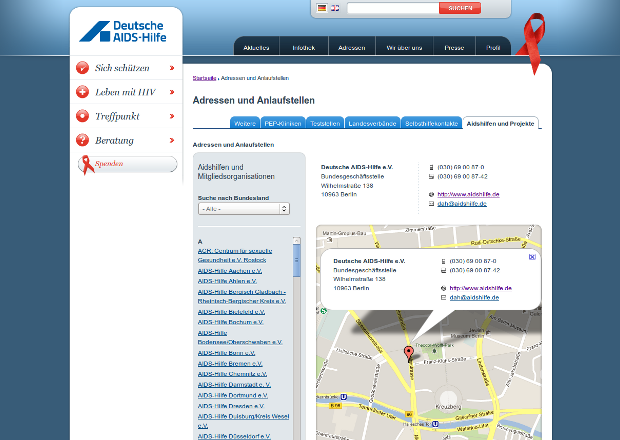Viewport: 620px width, 440px height.
Task: Open AIDS-Hilfe Bochum e.V. entry
Action: pyautogui.click(x=231, y=322)
